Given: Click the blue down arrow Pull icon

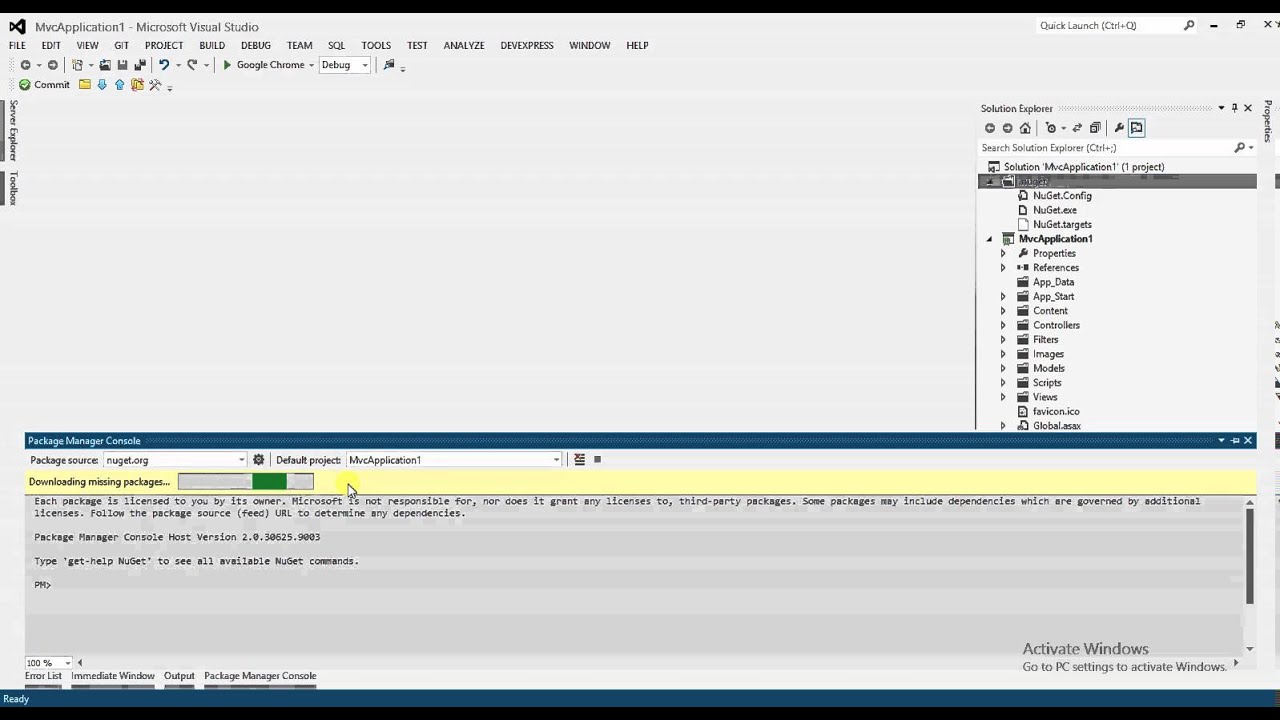Looking at the screenshot, I should (x=102, y=85).
